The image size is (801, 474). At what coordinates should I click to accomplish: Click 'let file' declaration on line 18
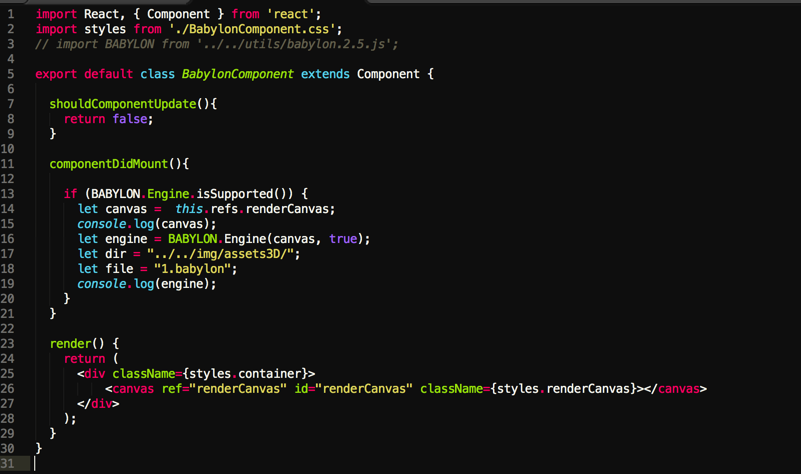[105, 269]
